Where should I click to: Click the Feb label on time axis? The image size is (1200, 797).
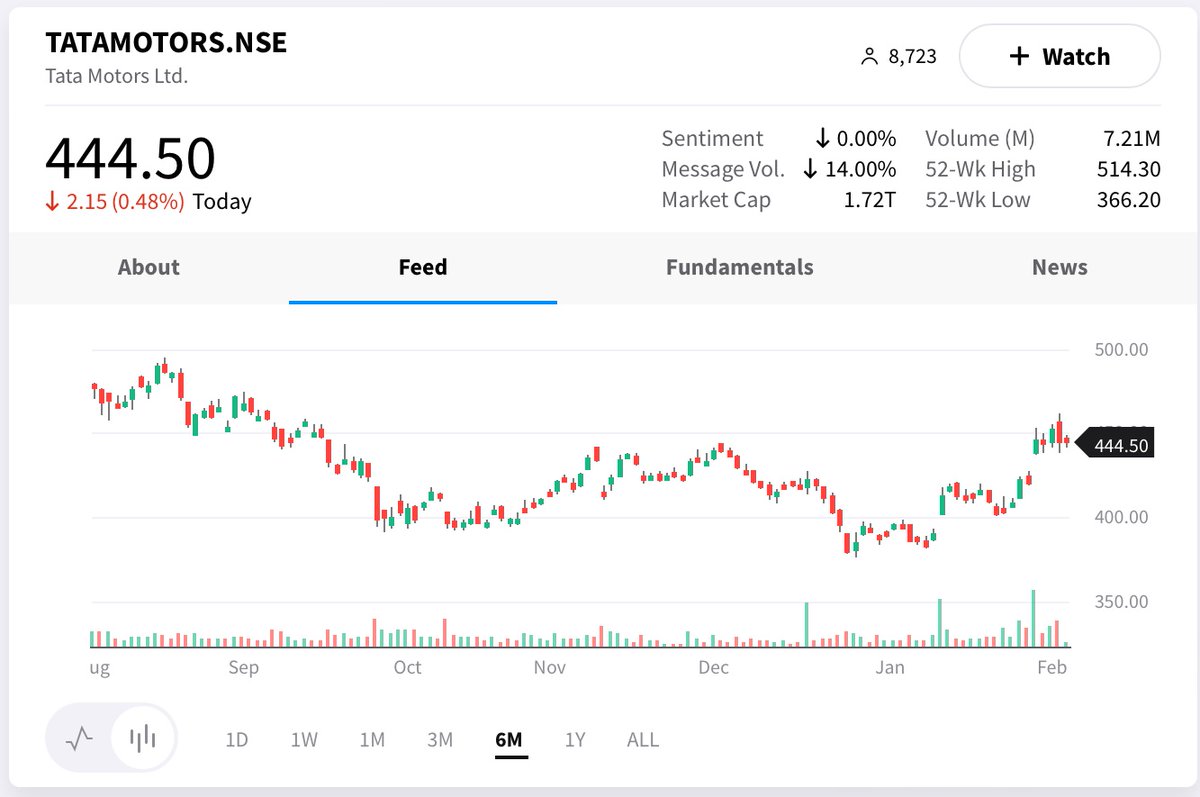coord(1053,668)
